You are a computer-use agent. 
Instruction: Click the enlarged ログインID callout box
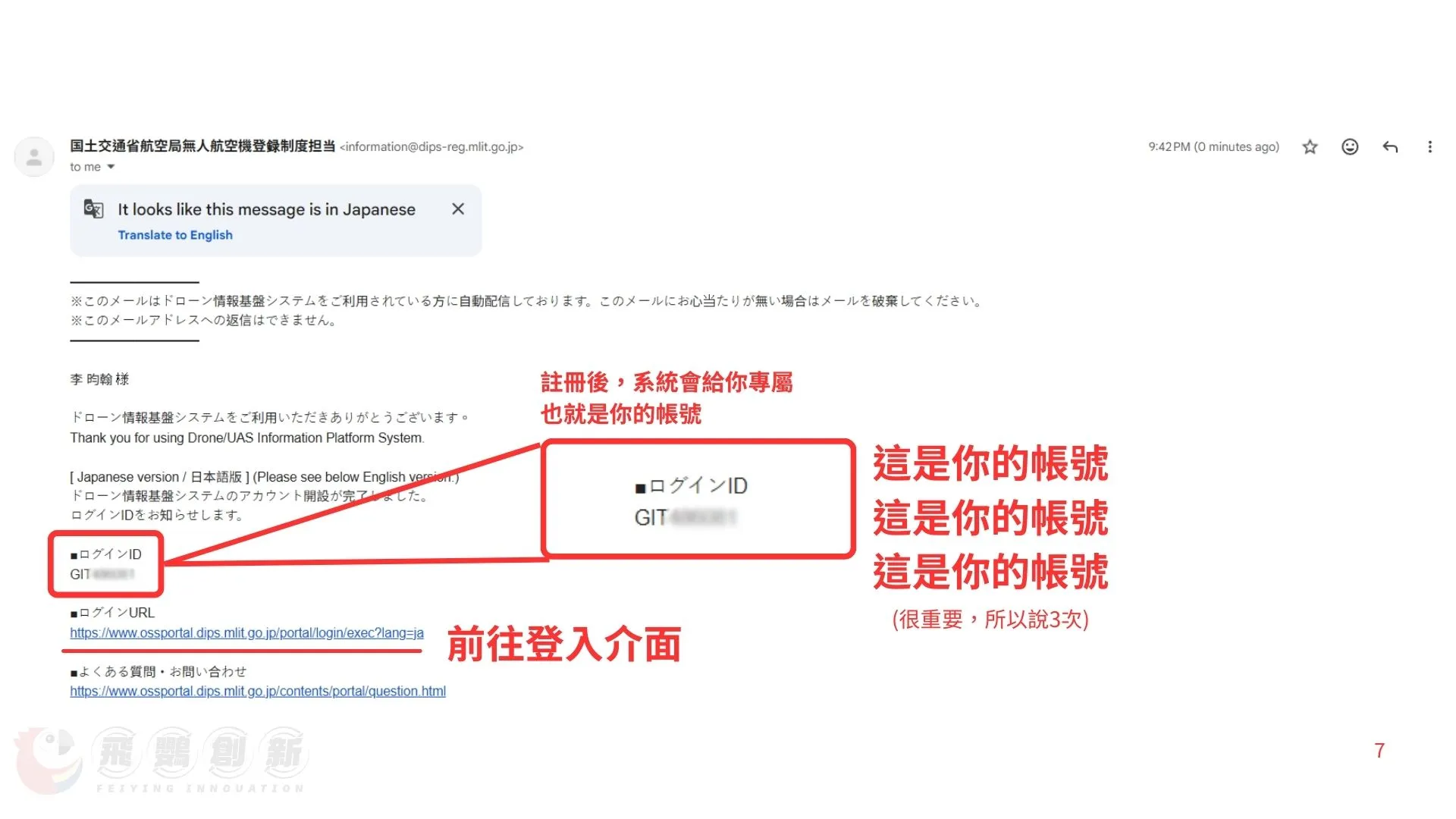698,500
